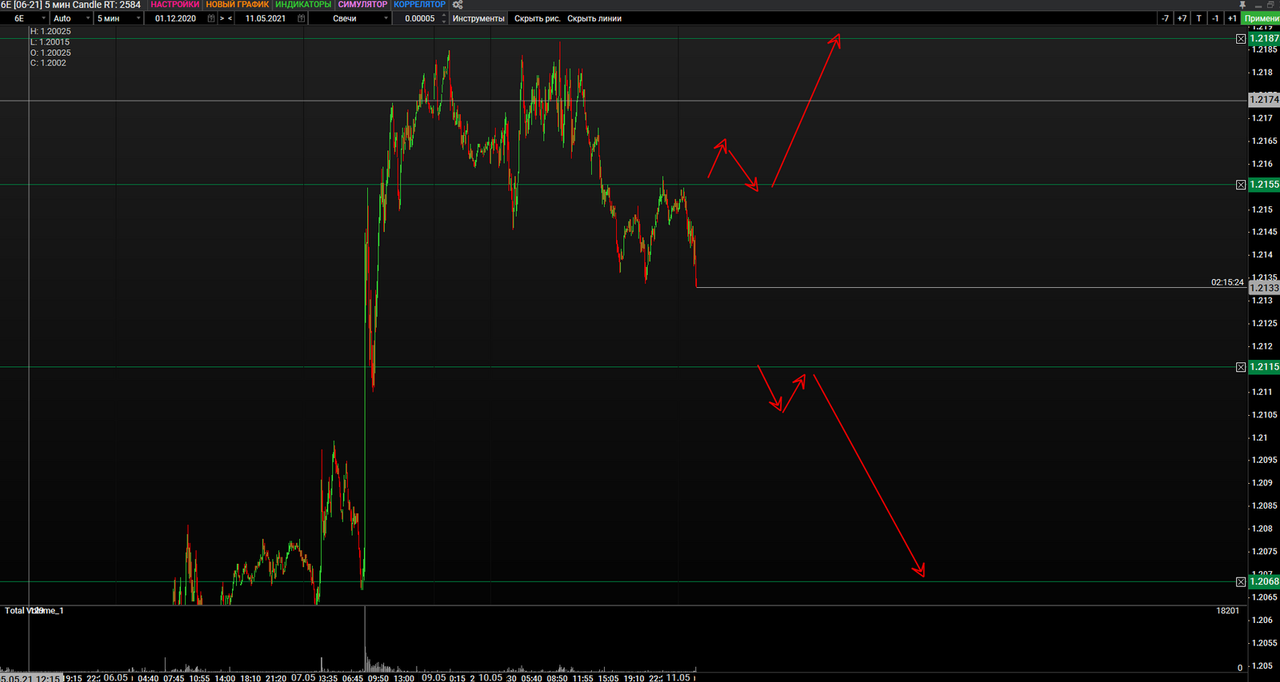Open the ИНДИКАТОРЫ menu
This screenshot has width=1280, height=682.
[303, 5]
